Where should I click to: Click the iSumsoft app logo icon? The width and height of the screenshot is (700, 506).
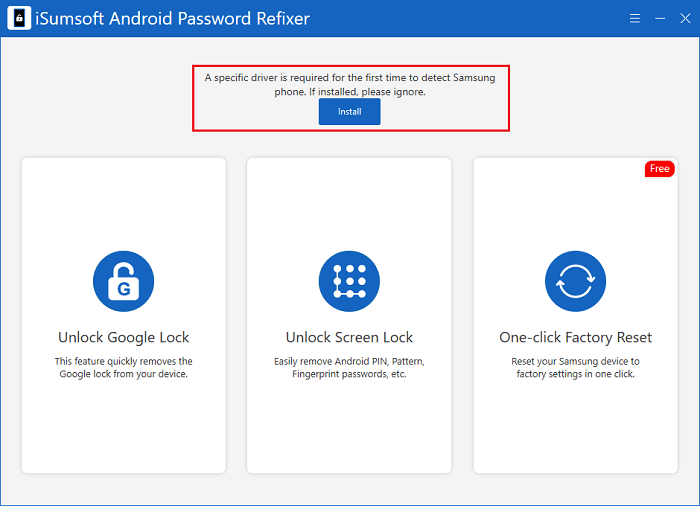pyautogui.click(x=19, y=18)
